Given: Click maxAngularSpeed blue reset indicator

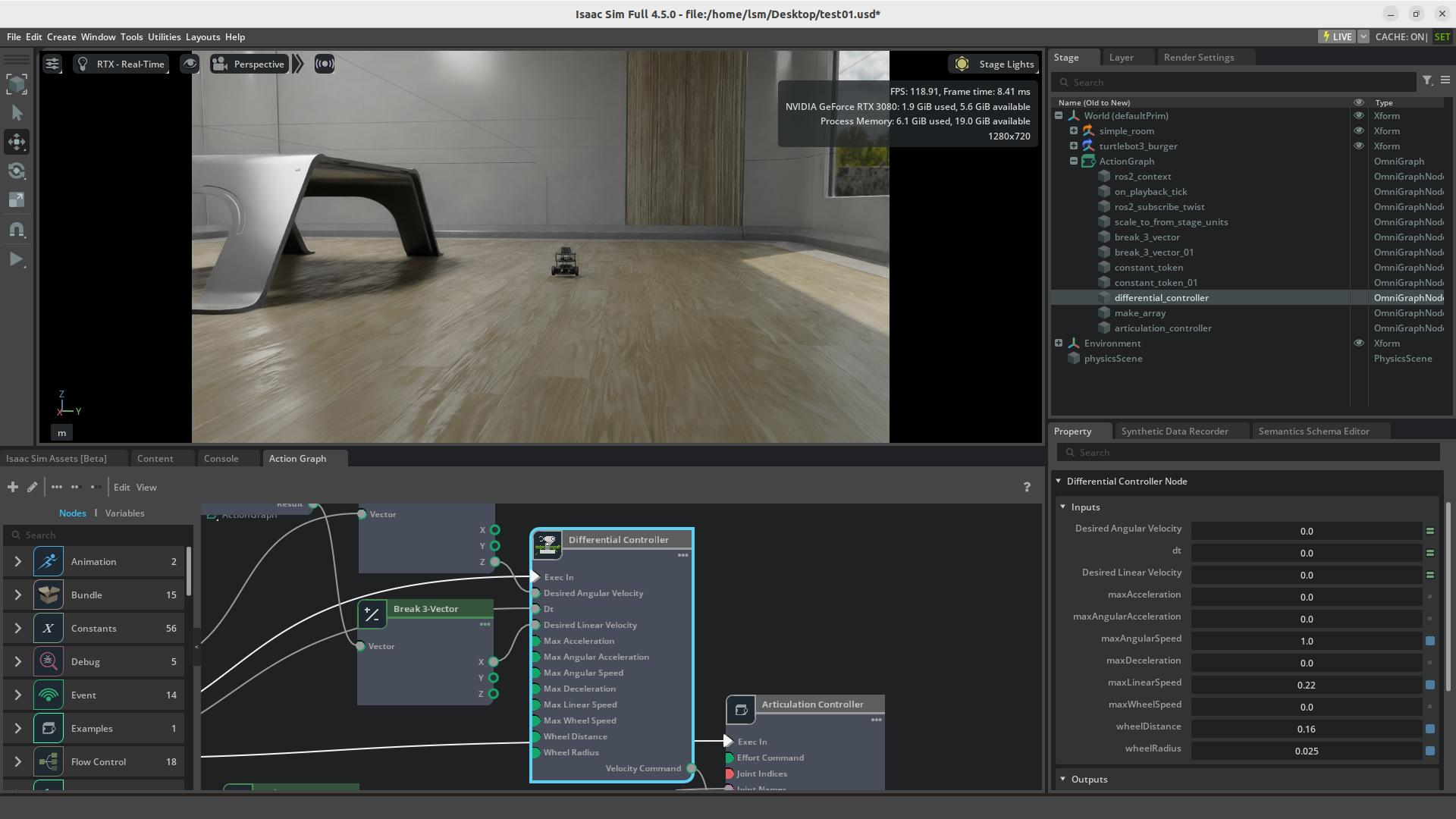Looking at the screenshot, I should [1430, 641].
